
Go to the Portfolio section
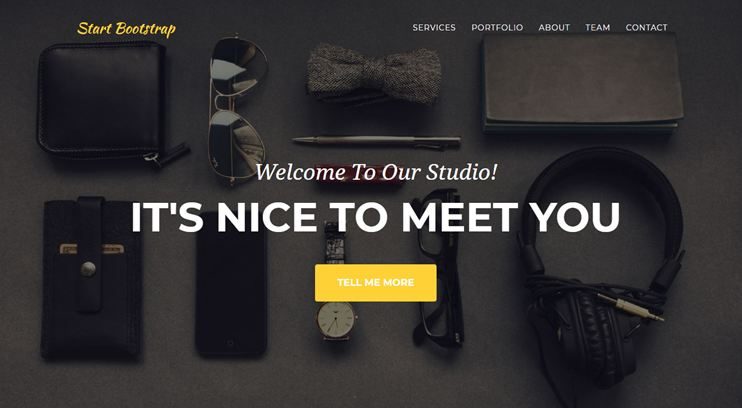pyautogui.click(x=497, y=27)
